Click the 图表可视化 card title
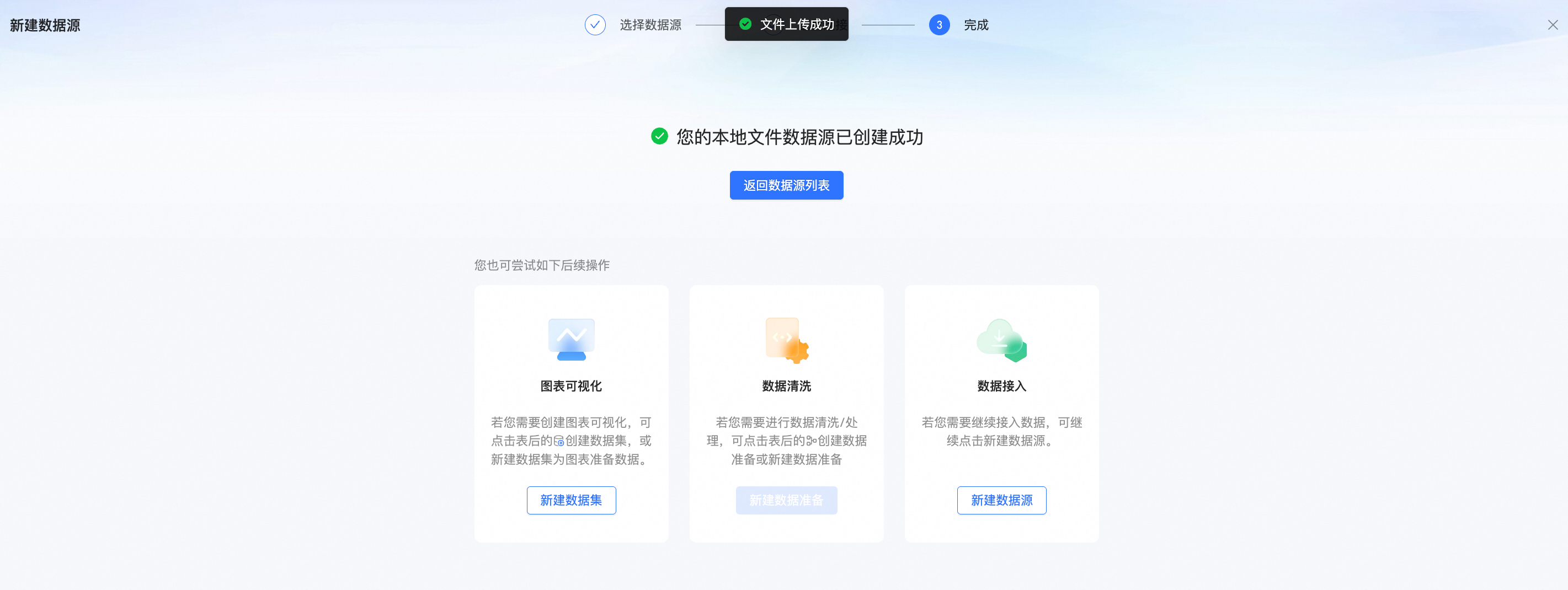Screen dimensions: 1568x590 point(571,386)
